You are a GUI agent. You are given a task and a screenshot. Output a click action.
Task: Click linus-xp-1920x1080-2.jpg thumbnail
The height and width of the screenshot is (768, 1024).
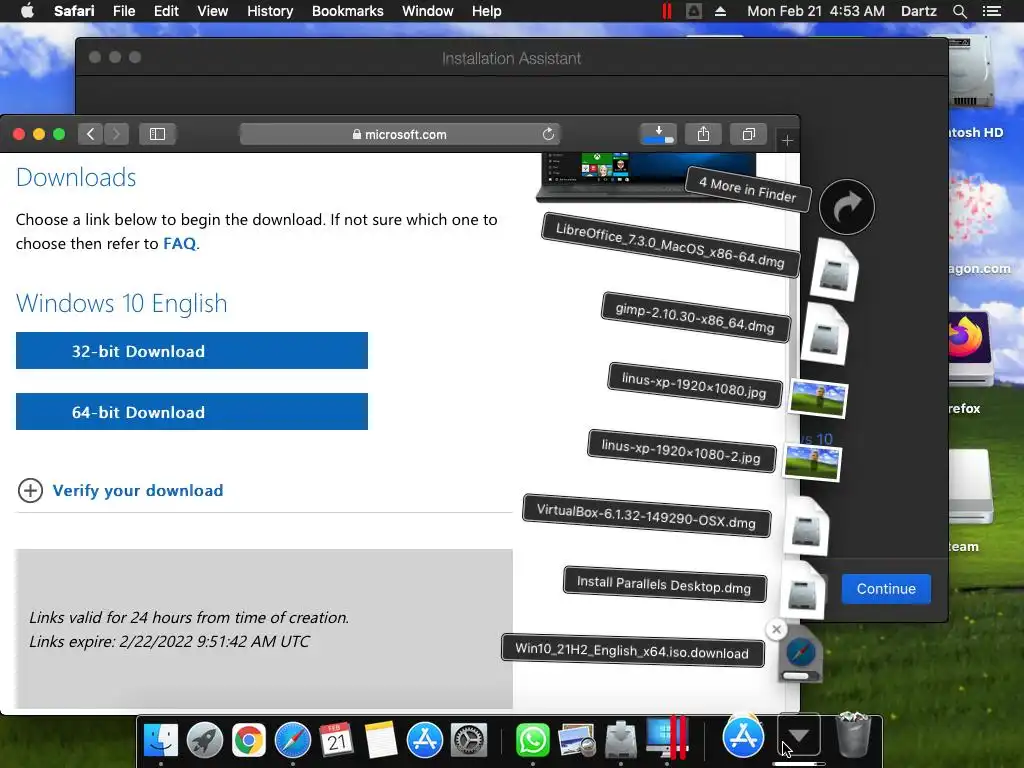coord(812,462)
